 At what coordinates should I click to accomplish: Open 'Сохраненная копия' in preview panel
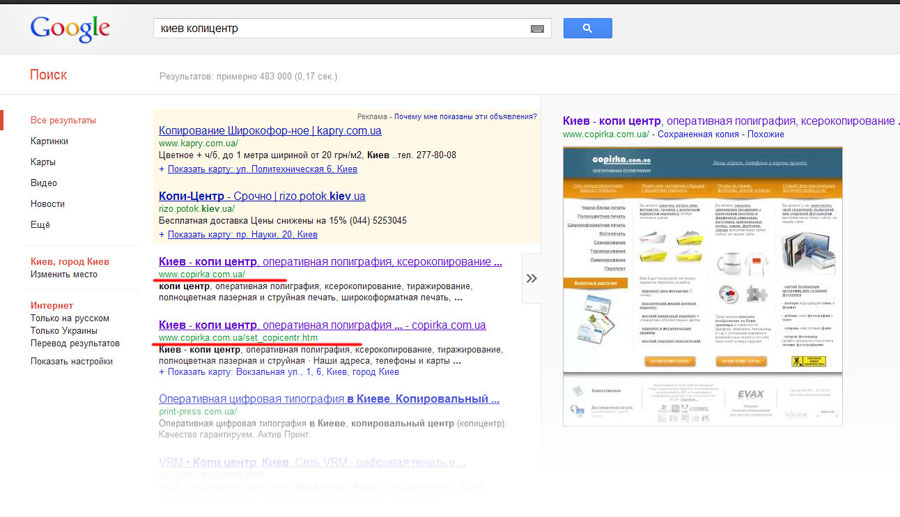[697, 134]
